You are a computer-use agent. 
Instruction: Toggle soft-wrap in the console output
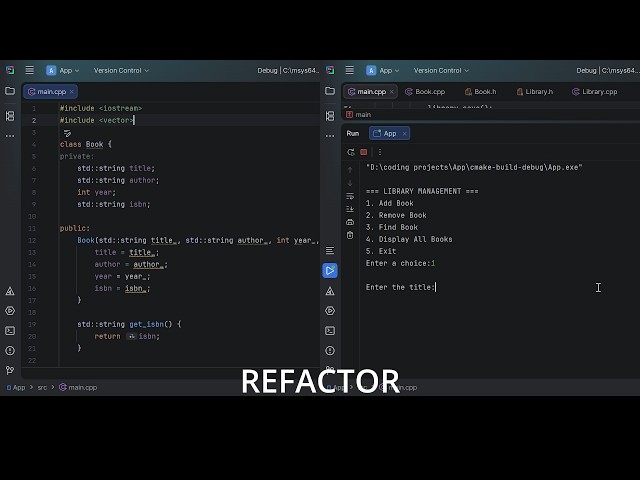(350, 196)
